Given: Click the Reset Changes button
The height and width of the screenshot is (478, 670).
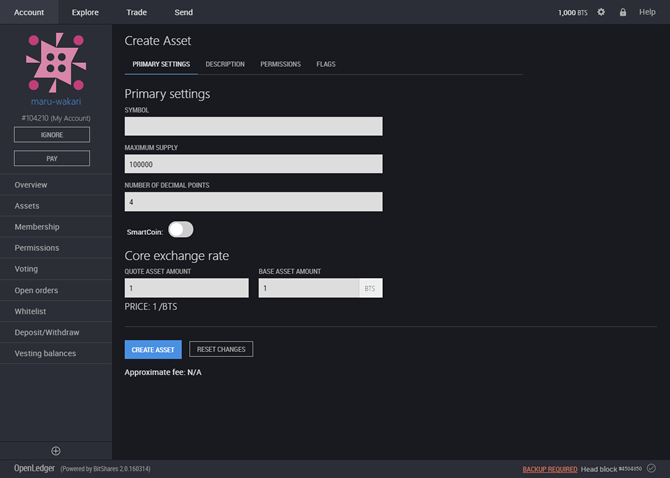Looking at the screenshot, I should pyautogui.click(x=221, y=349).
